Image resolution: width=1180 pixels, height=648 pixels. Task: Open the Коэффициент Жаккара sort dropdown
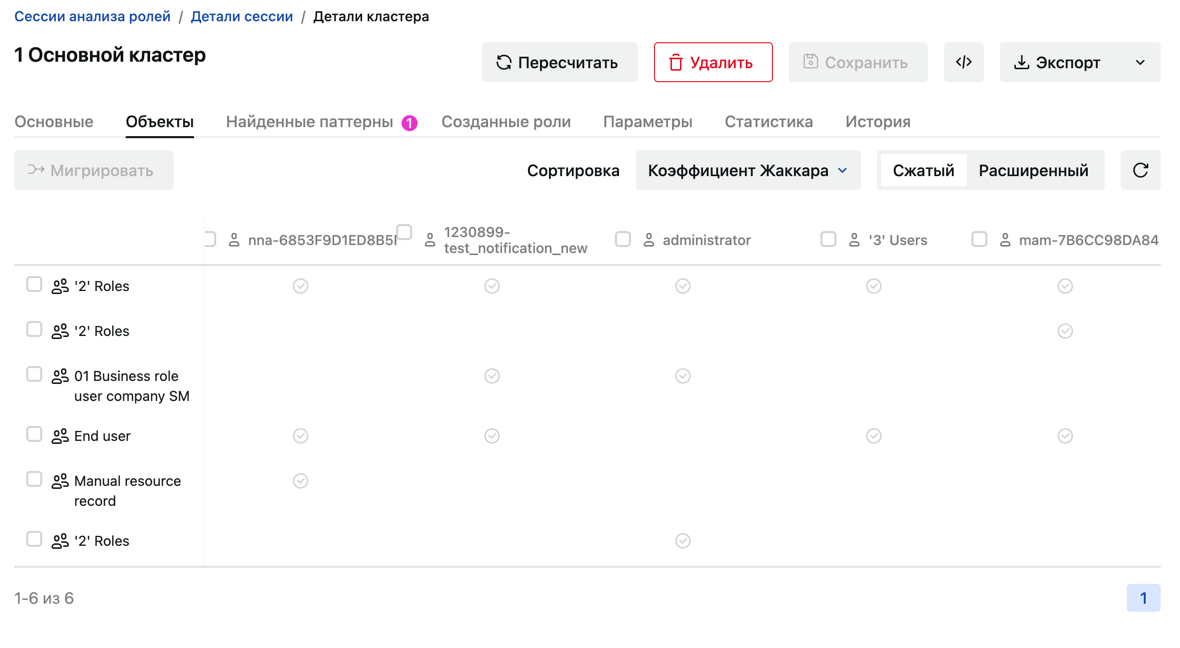(748, 170)
